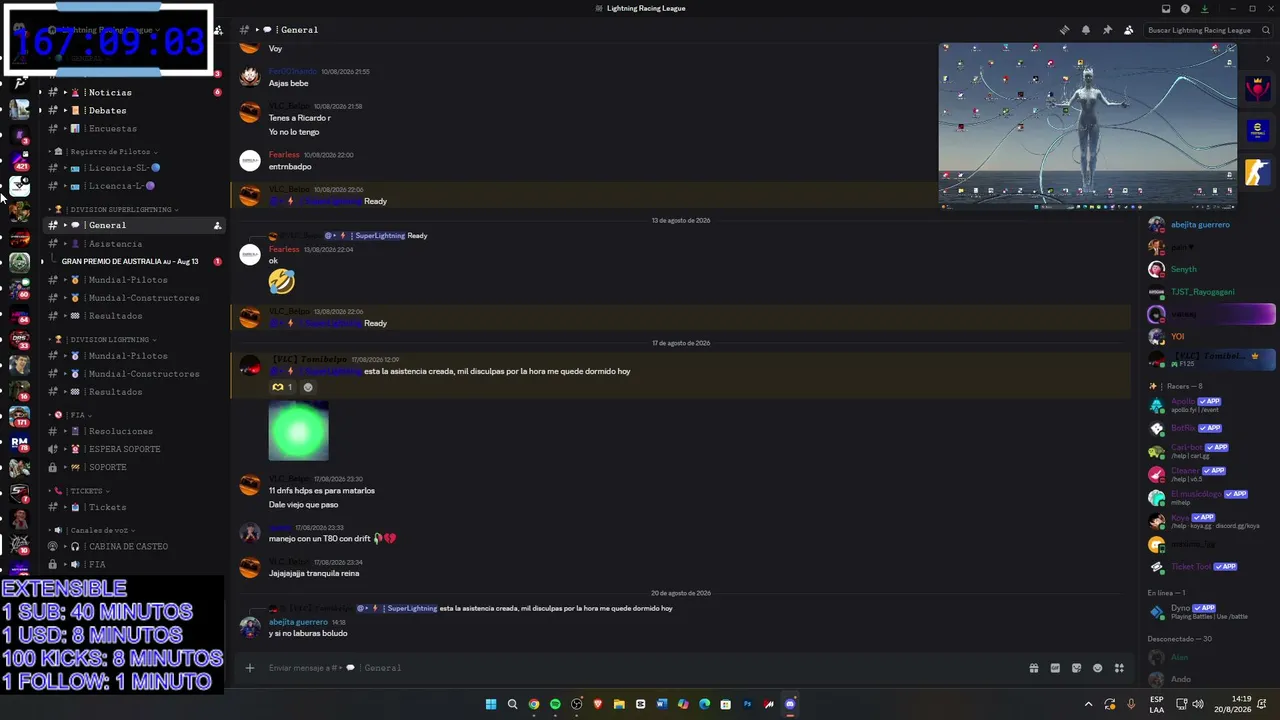Open volume control in system tray
The width and height of the screenshot is (1280, 720).
[x=1198, y=704]
